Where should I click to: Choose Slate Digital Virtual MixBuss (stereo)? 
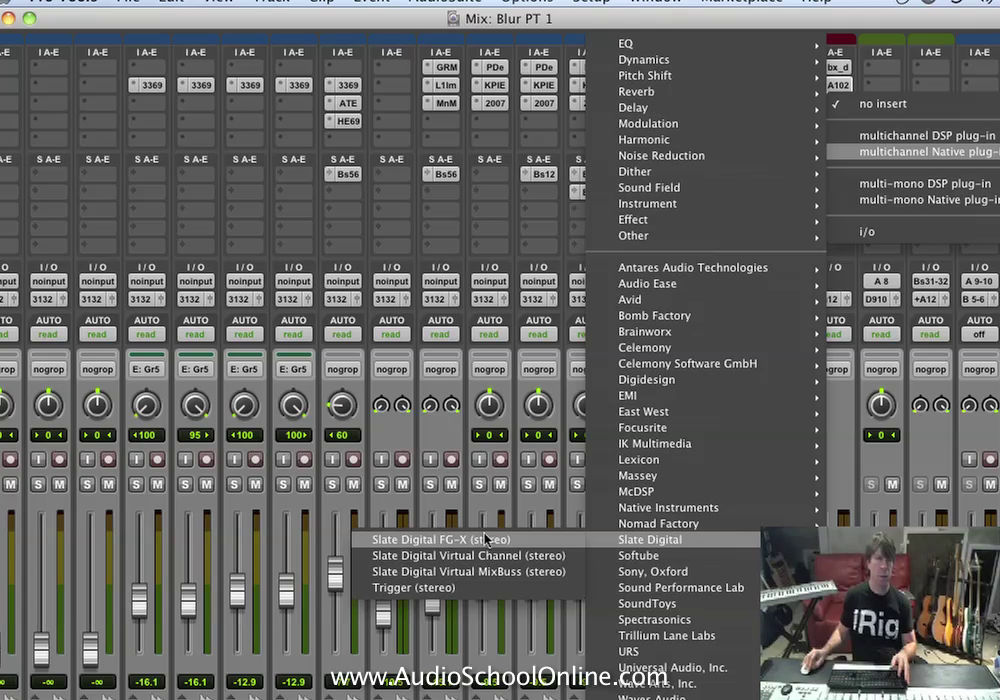[469, 572]
